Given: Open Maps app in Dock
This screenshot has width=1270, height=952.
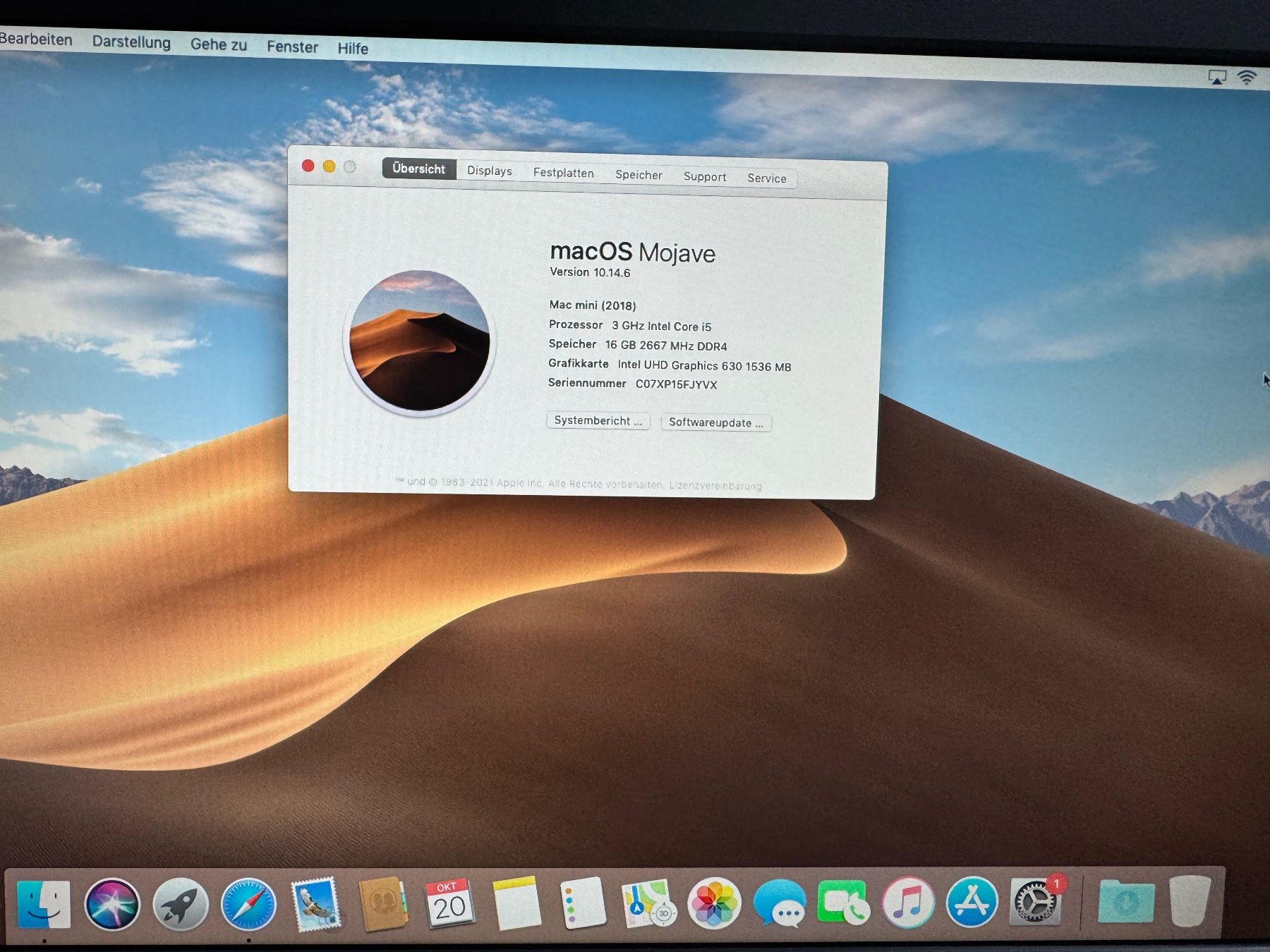Looking at the screenshot, I should click(648, 904).
